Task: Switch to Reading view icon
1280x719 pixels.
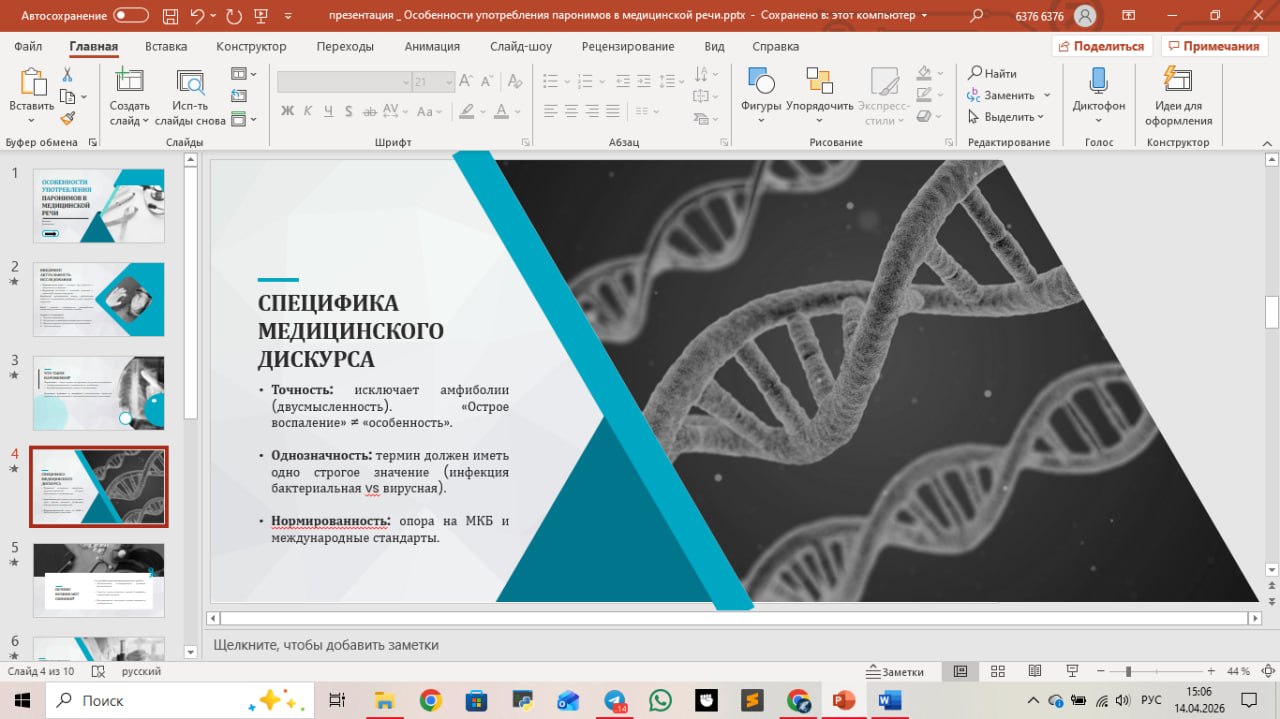Action: pos(1035,671)
